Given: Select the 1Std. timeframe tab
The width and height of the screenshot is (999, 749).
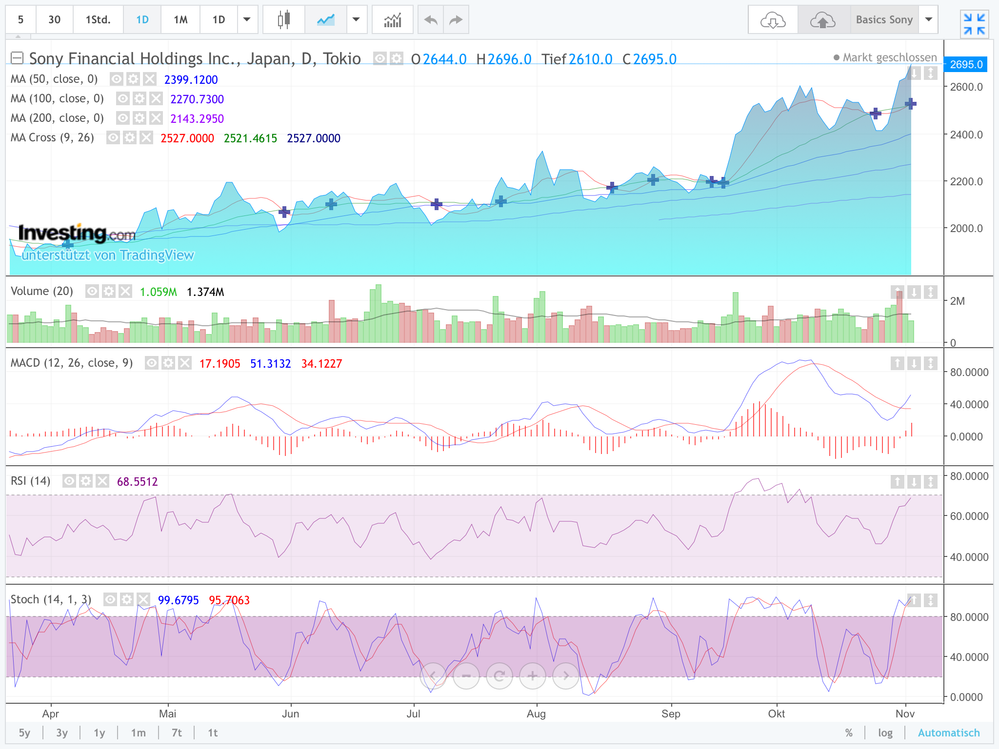Looking at the screenshot, I should point(98,20).
